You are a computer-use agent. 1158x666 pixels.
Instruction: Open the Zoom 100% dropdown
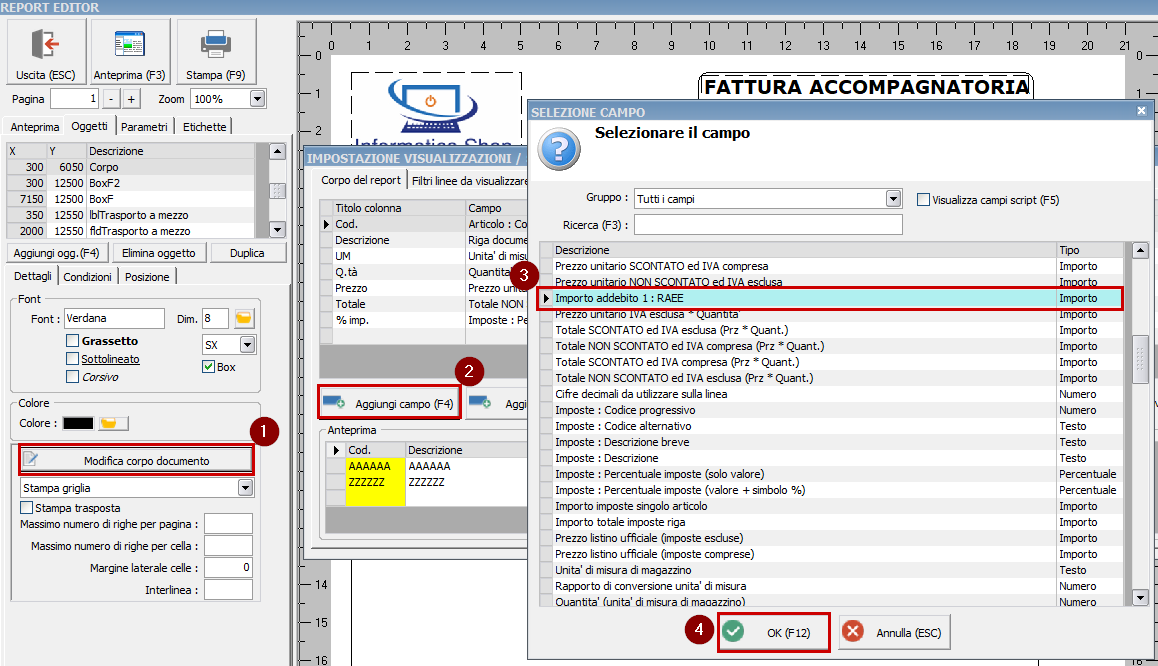pyautogui.click(x=257, y=99)
